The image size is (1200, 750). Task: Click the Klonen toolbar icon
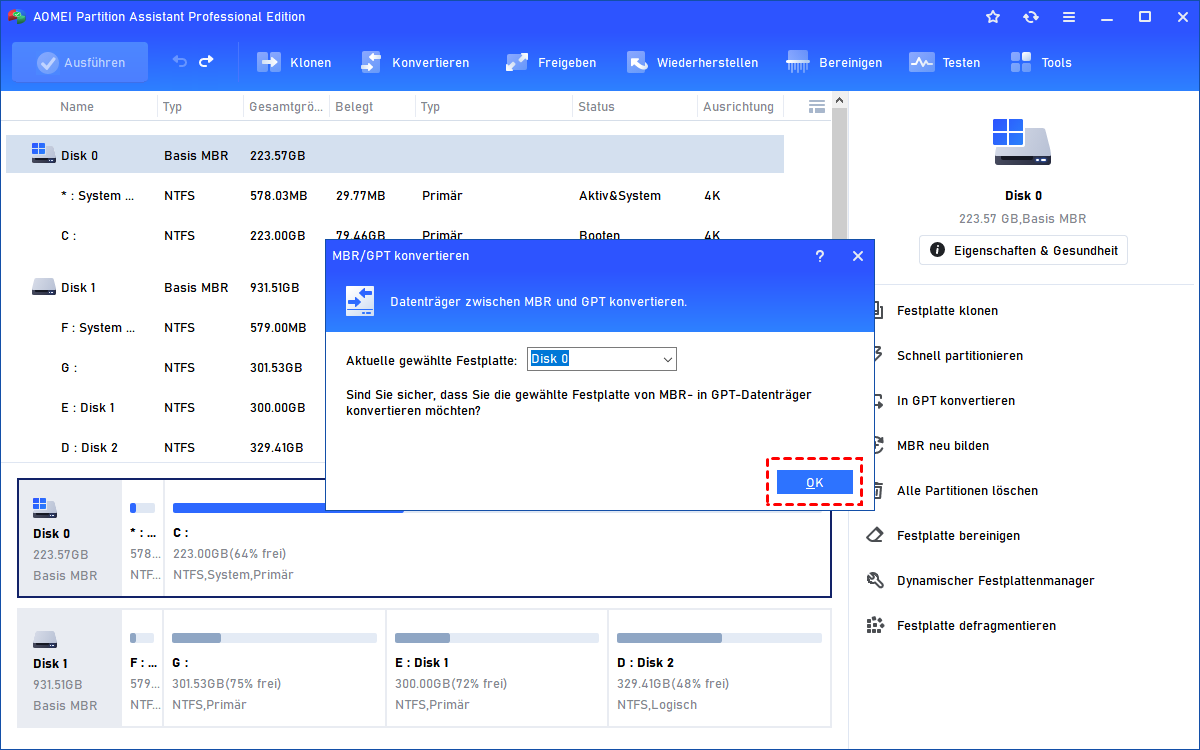(270, 62)
